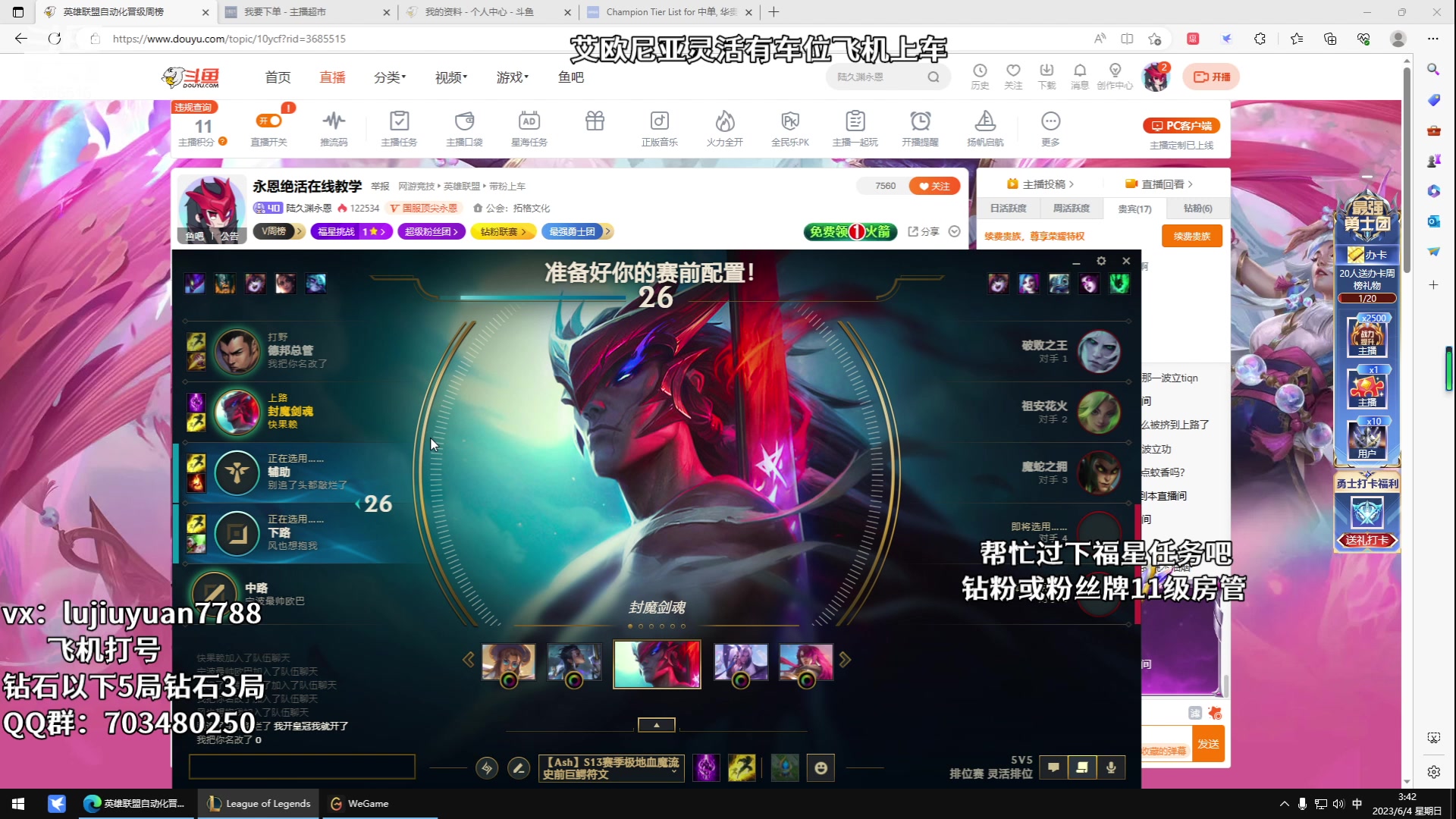The image size is (1456, 819).
Task: Open the 消息 bell notifications icon
Action: 1080,77
